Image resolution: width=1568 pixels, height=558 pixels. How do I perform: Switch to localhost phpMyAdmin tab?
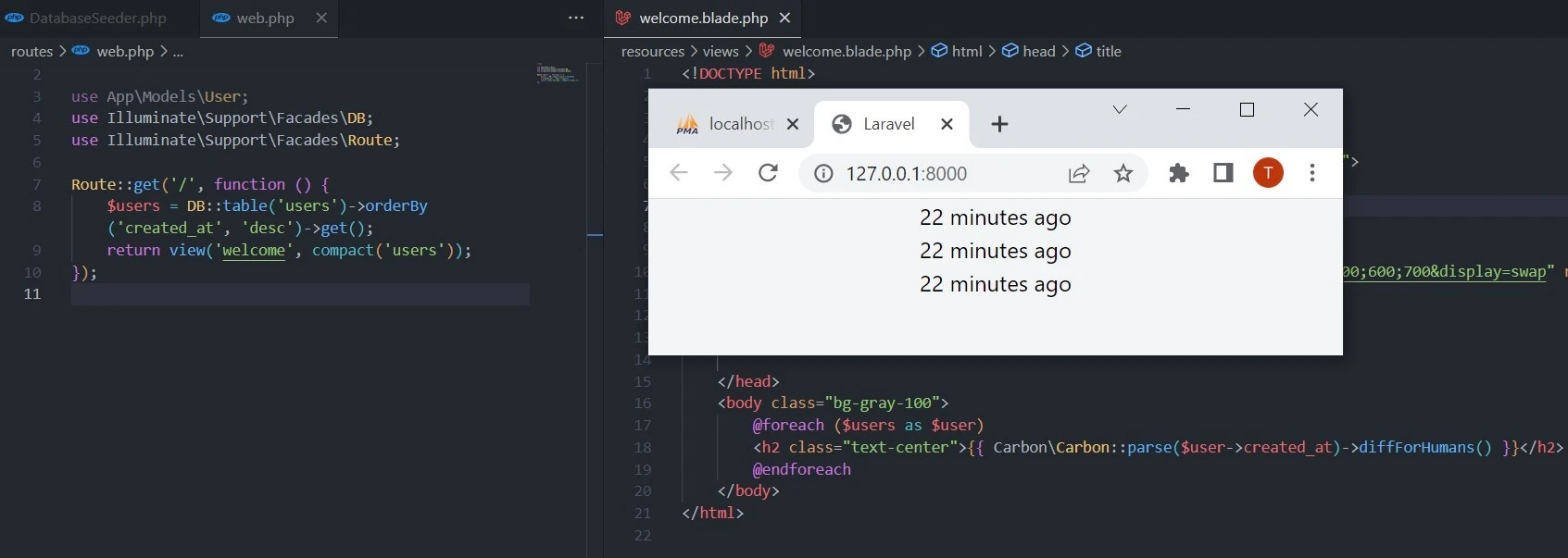tap(727, 124)
